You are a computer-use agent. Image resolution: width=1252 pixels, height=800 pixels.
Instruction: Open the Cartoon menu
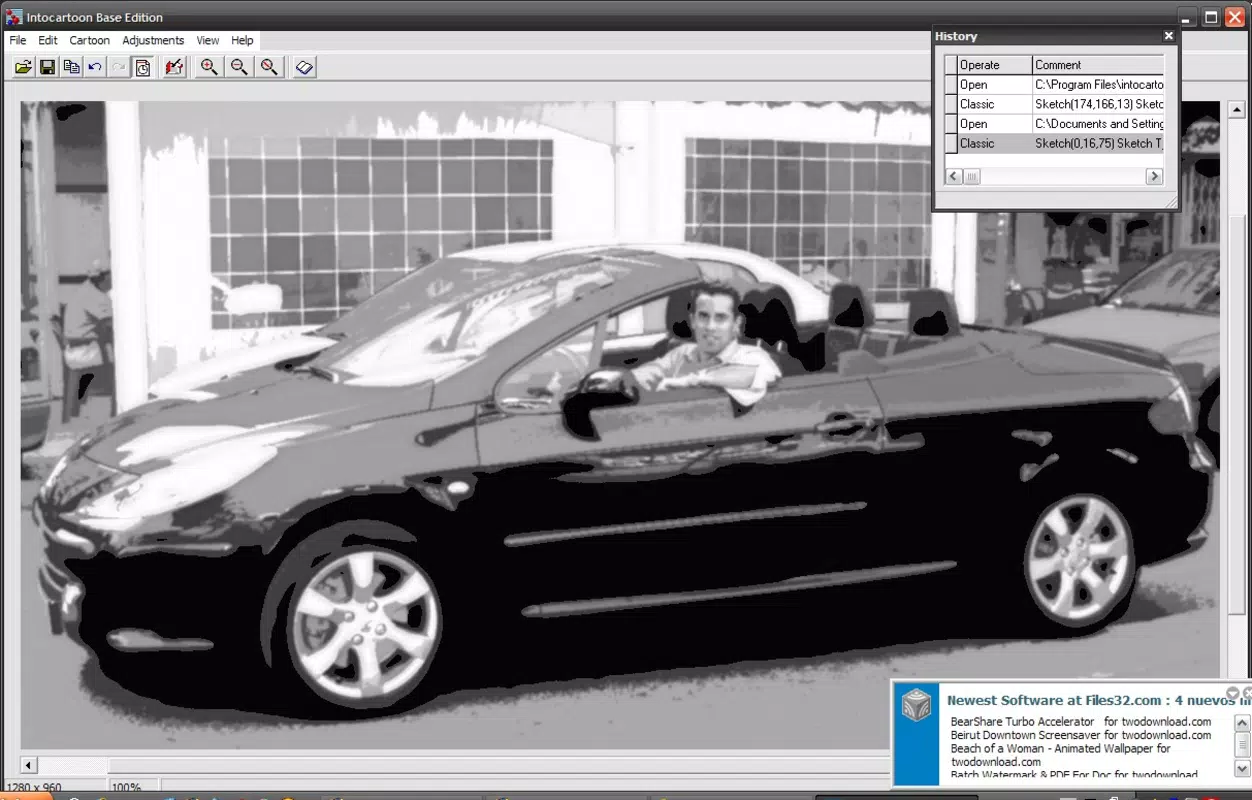coord(90,40)
